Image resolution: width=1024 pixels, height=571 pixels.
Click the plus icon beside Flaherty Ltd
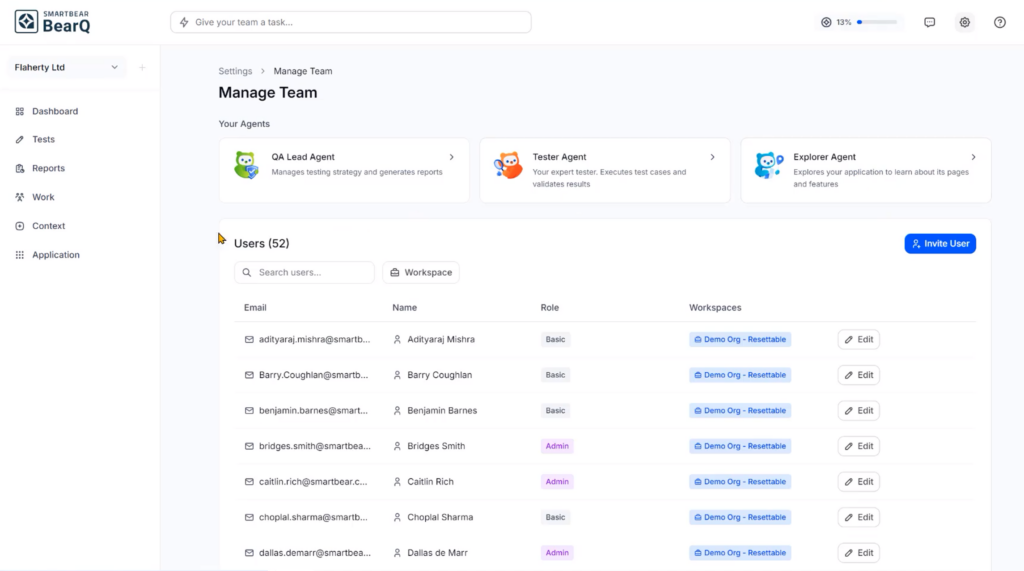click(142, 68)
